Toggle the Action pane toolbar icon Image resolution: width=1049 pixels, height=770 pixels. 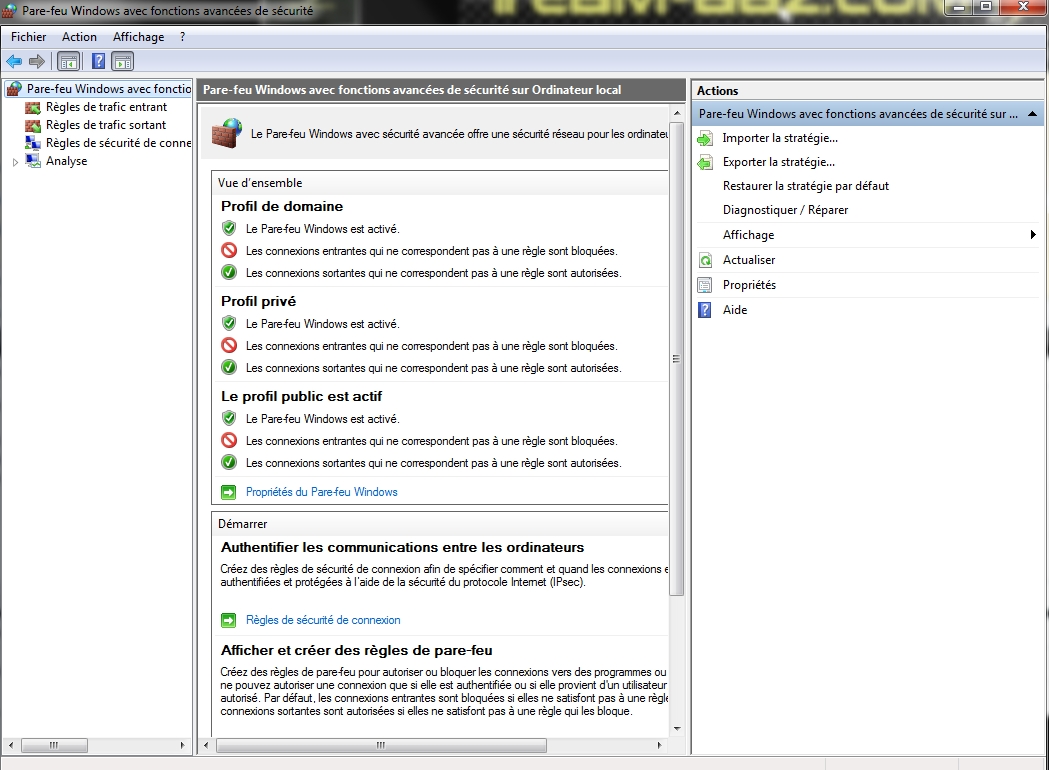coord(123,62)
